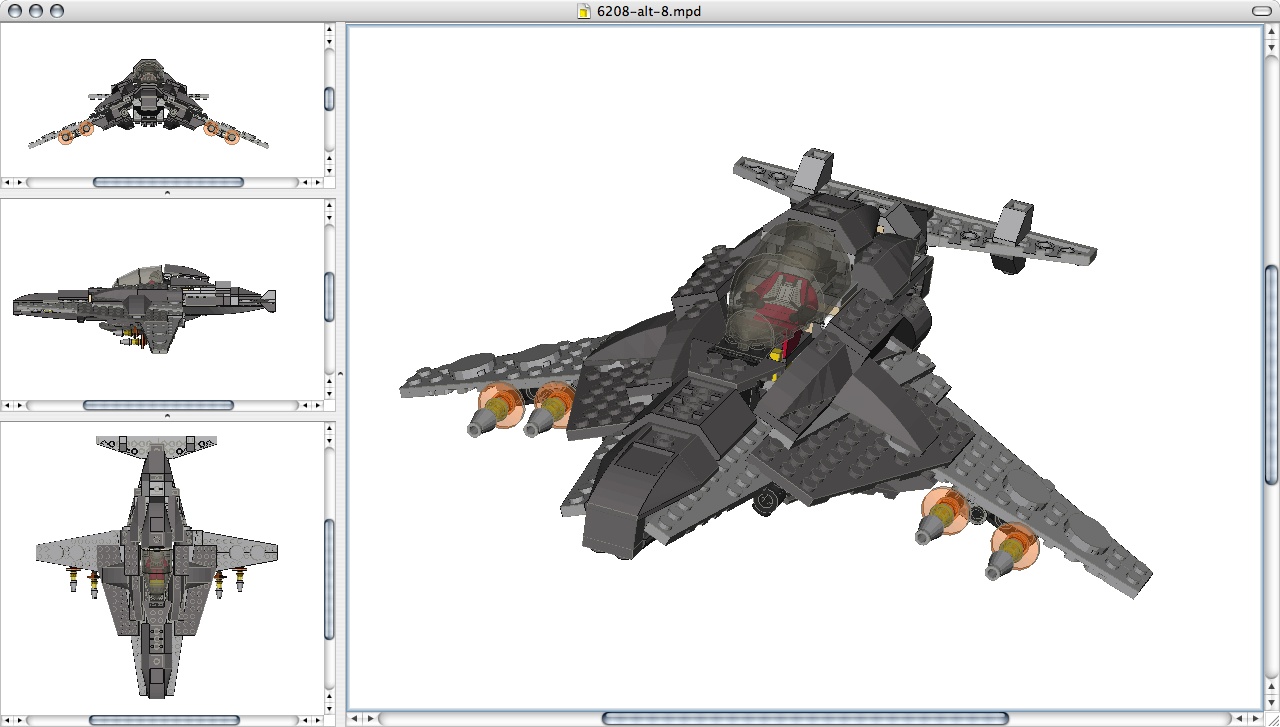Click the down arrow on the side-view panel's vertical scrollbar
Viewport: 1280px width, 727px height.
pyautogui.click(x=329, y=395)
